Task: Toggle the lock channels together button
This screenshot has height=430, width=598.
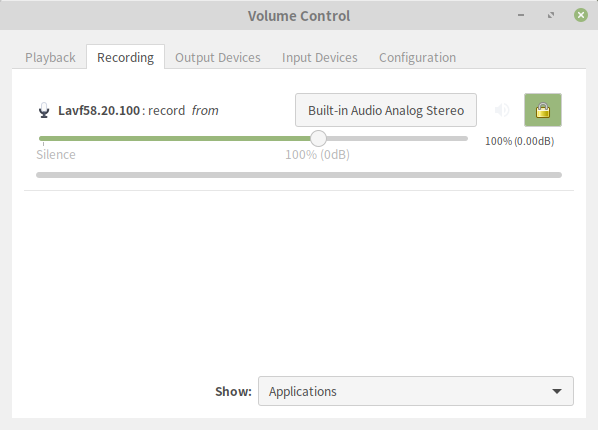Action: 543,110
